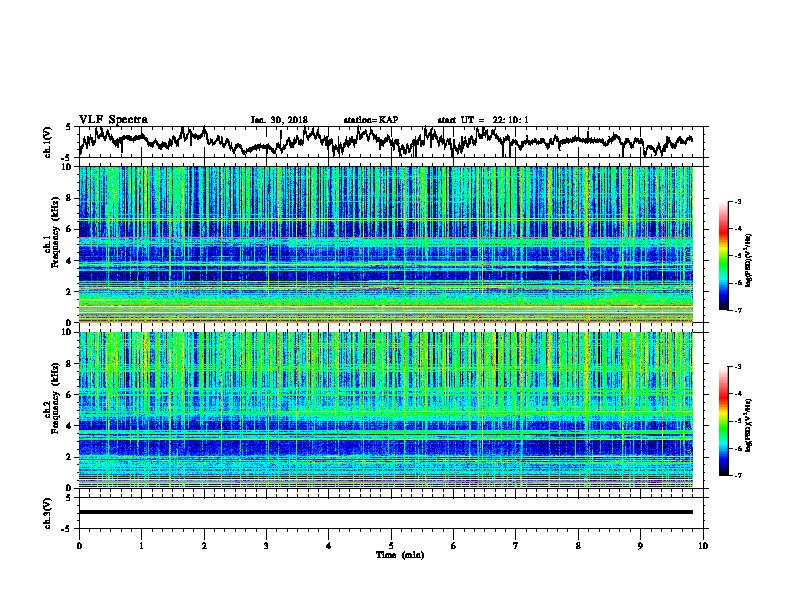Screen dimensions: 792x612
Task: Click time axis tick label "0"
Action: pyautogui.click(x=79, y=546)
